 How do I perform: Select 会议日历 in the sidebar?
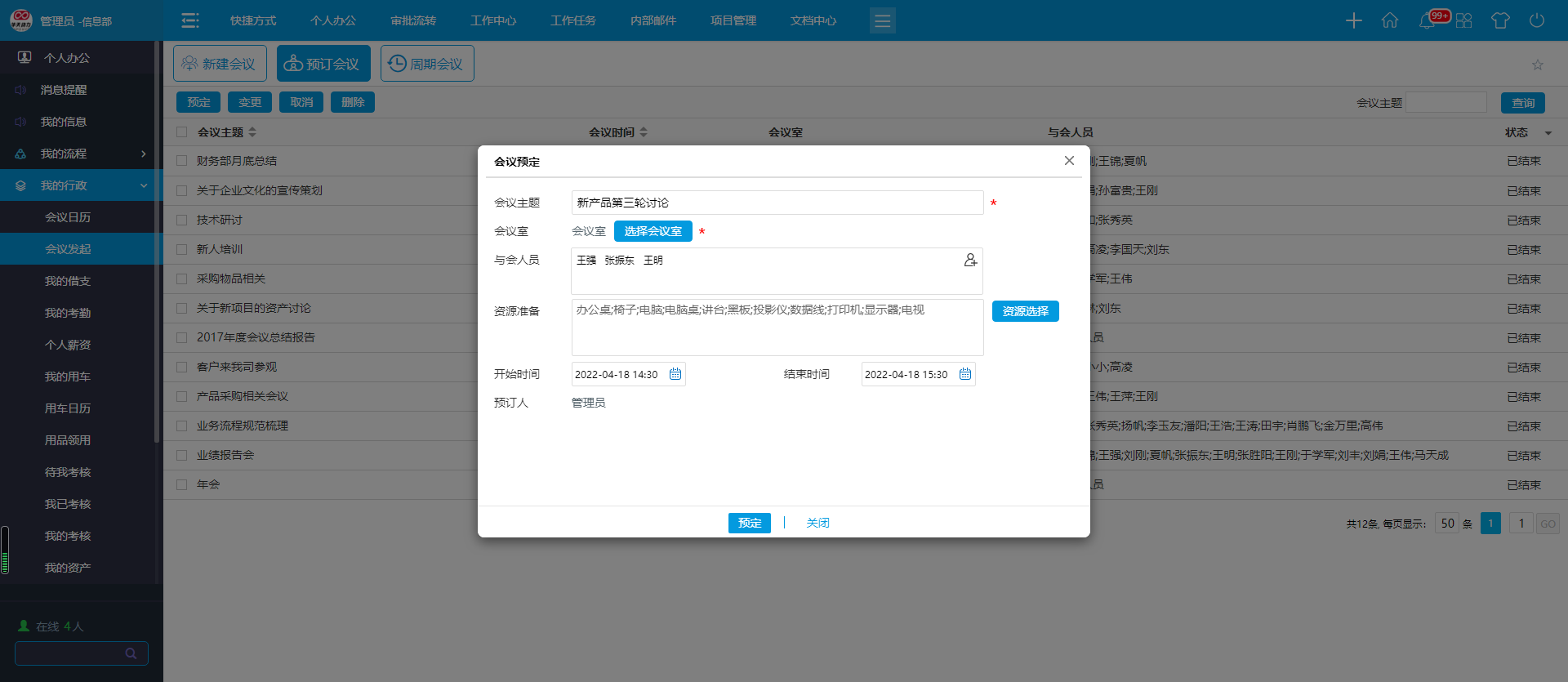[x=68, y=217]
